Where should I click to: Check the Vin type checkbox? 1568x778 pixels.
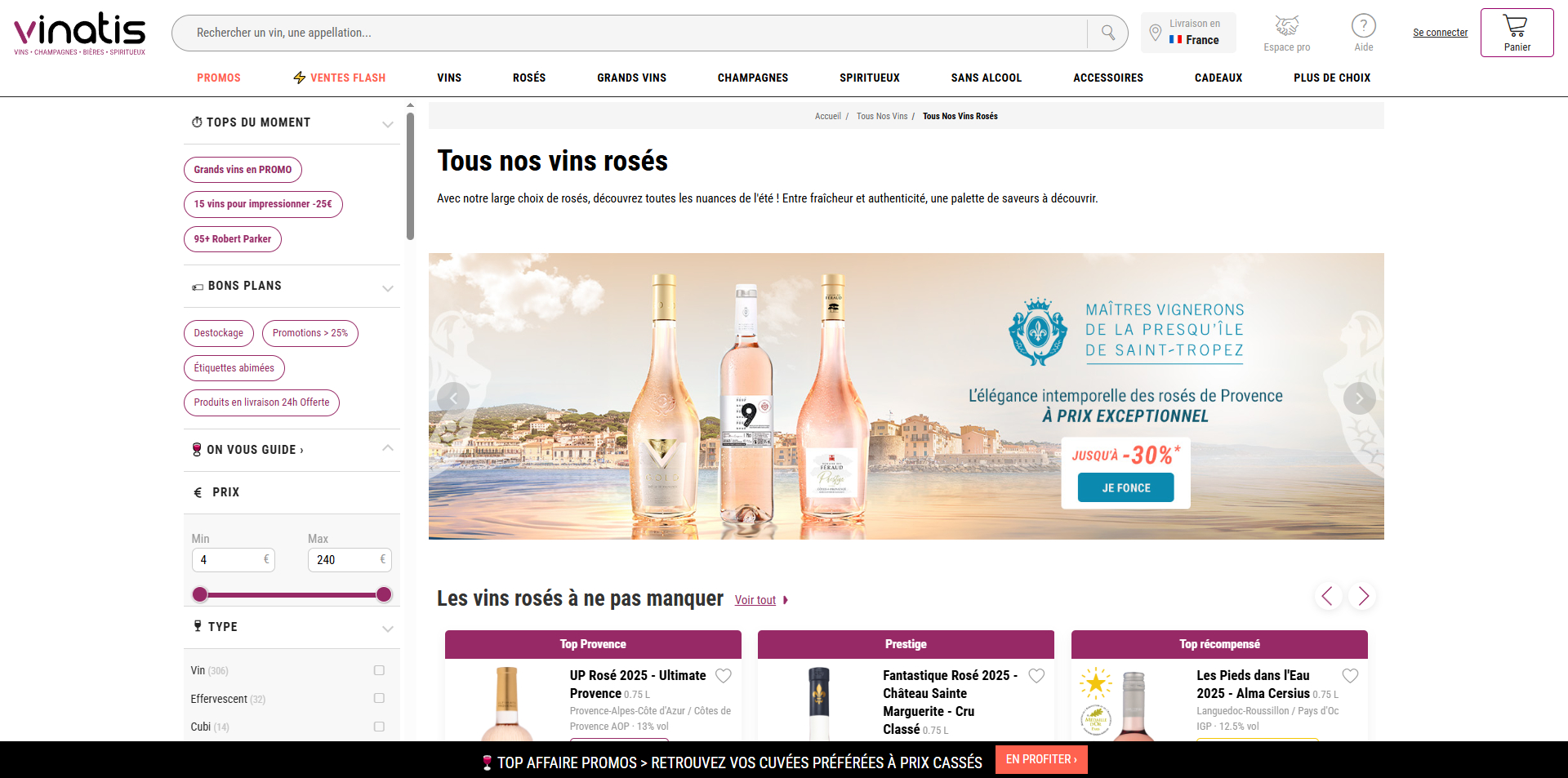click(x=379, y=670)
